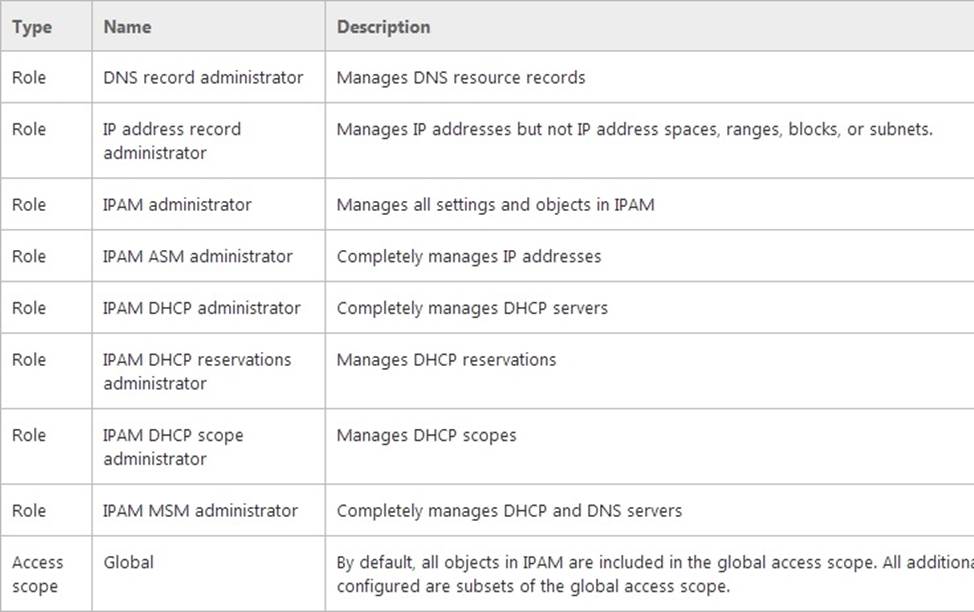Click the IPAM administrator role name
This screenshot has width=974, height=612.
177,205
